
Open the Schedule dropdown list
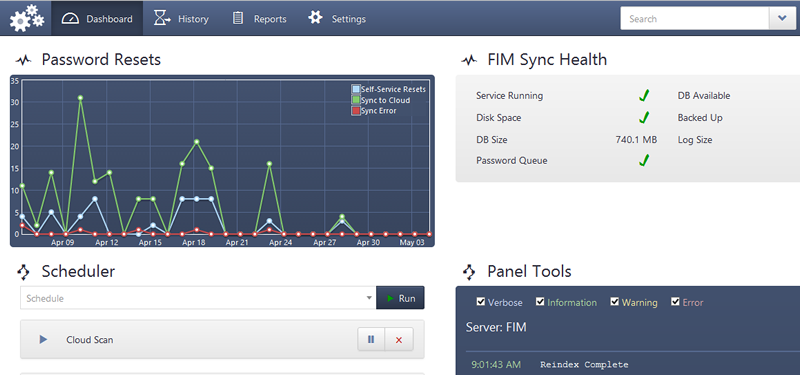click(198, 298)
